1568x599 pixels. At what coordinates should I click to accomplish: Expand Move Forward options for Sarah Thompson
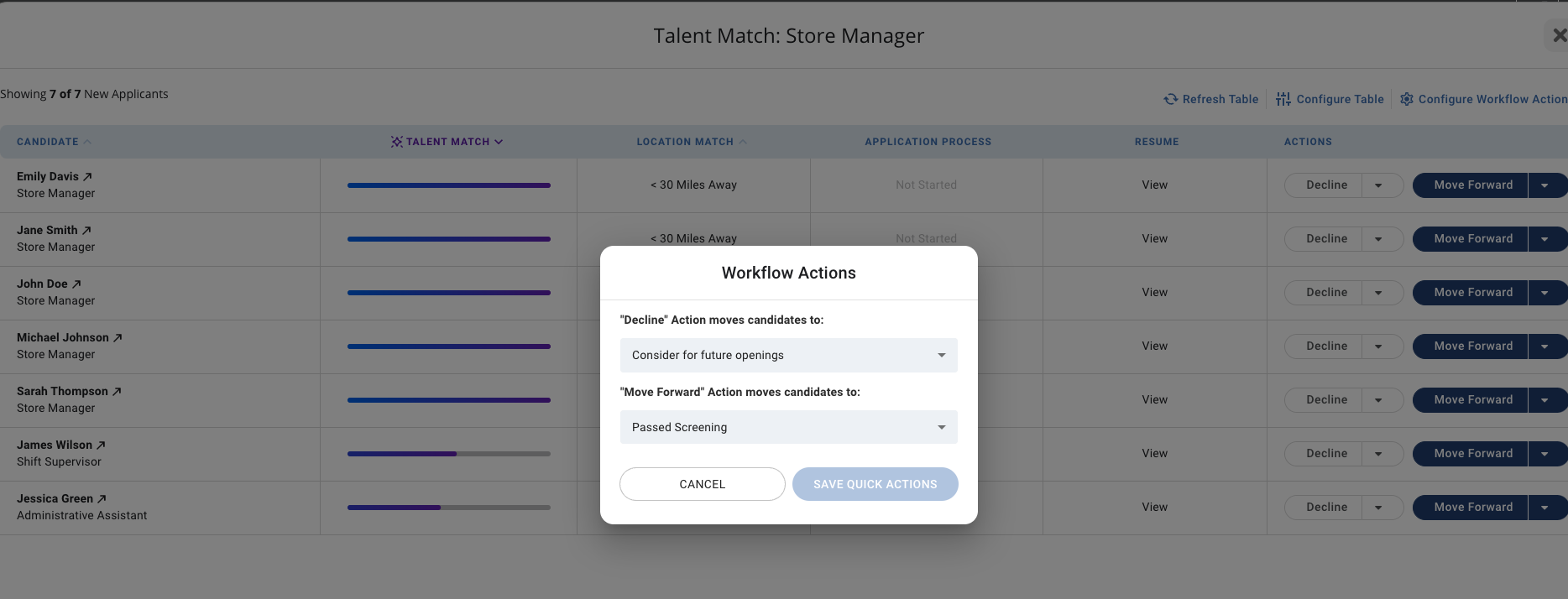pos(1544,400)
